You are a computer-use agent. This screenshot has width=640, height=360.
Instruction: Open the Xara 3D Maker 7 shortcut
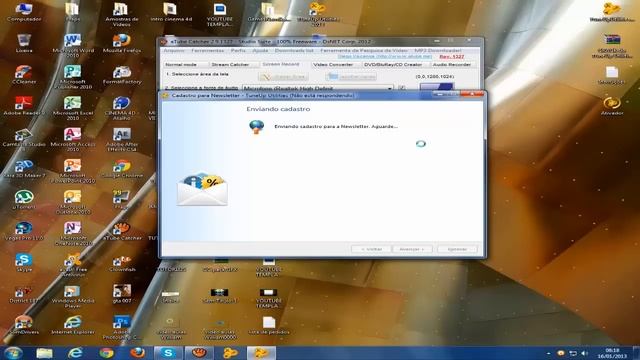(x=24, y=169)
